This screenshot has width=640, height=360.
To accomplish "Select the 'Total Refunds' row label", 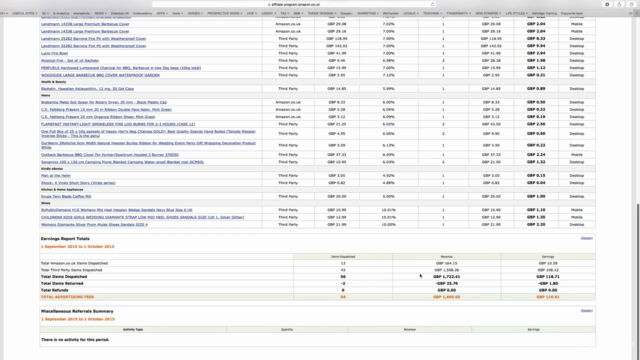I will (x=55, y=290).
